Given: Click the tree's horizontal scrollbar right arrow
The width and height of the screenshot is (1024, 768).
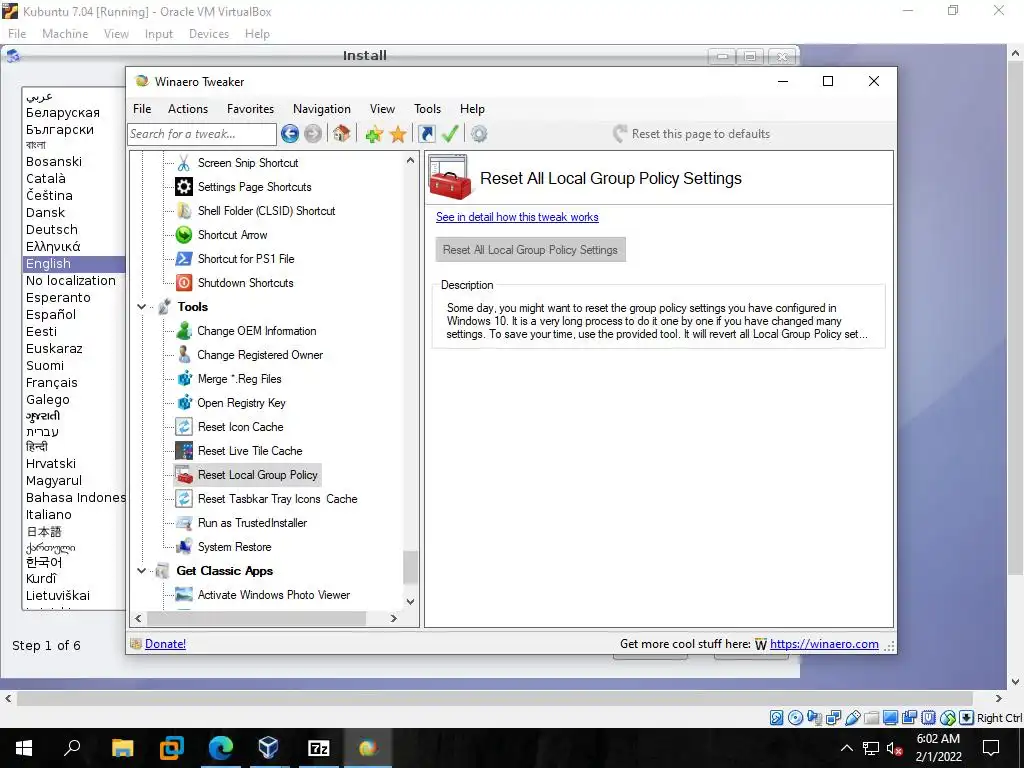Looking at the screenshot, I should click(394, 618).
